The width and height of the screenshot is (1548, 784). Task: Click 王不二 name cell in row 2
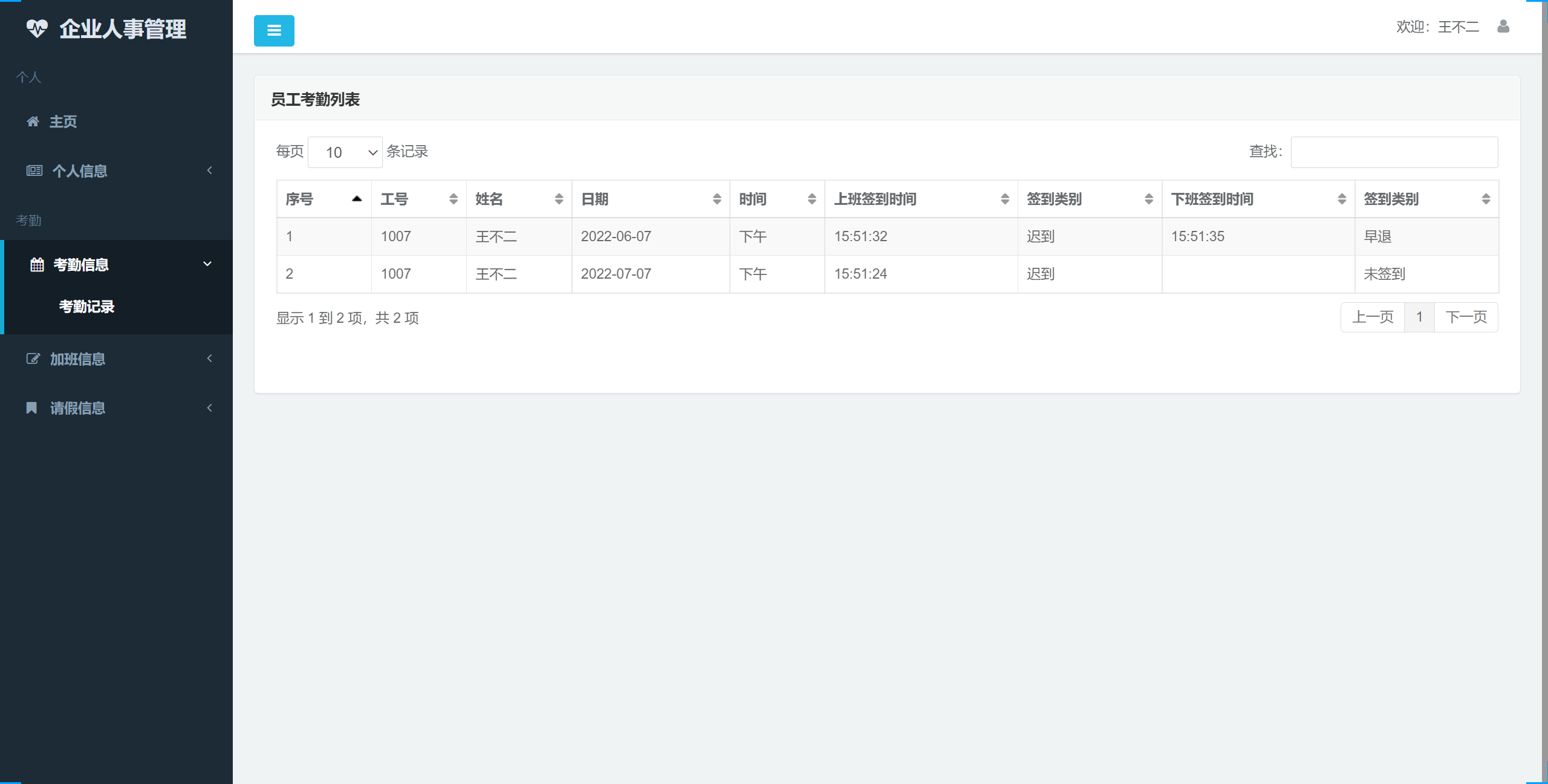[x=496, y=274]
